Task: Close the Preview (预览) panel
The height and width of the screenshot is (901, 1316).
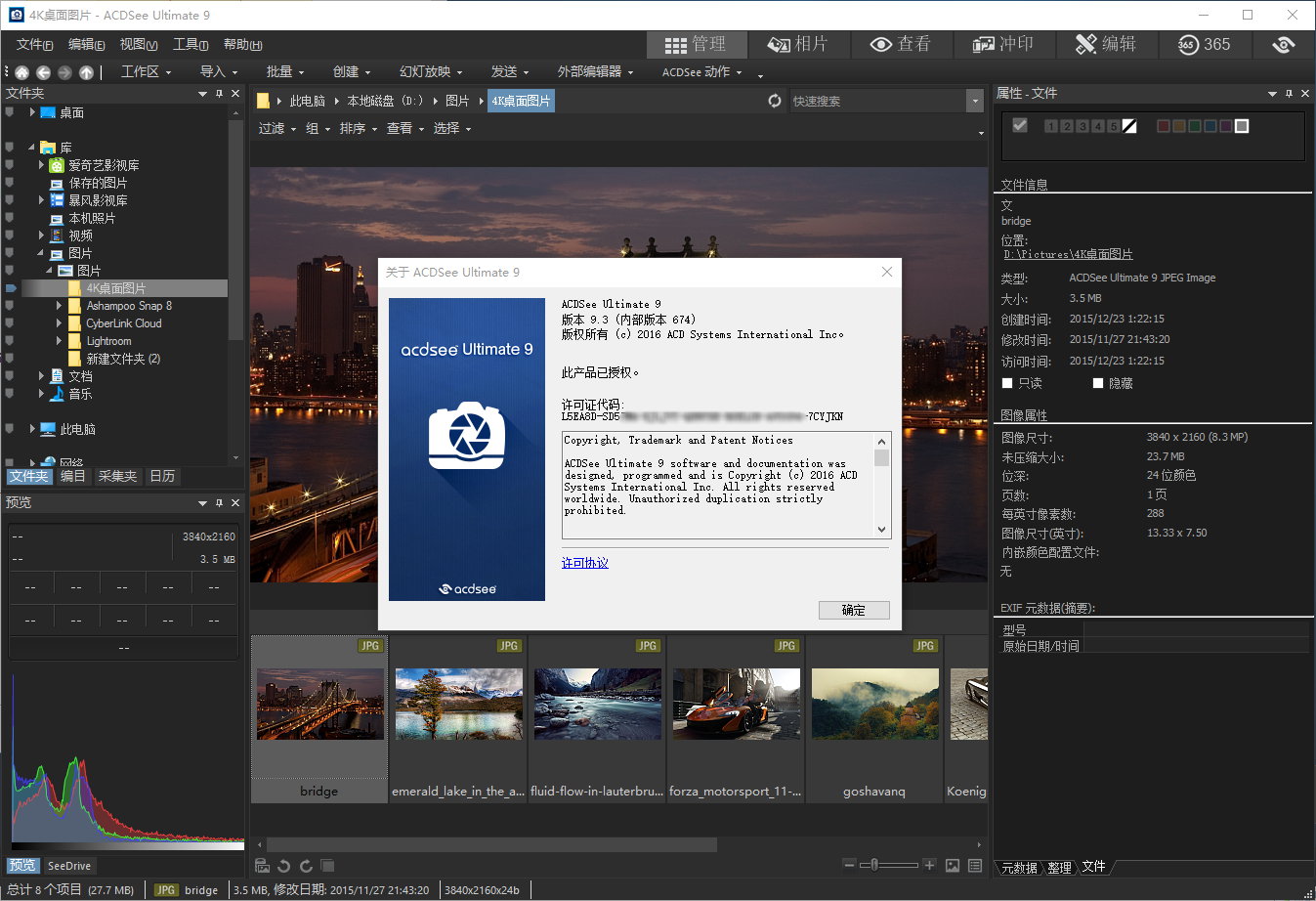Action: pos(235,502)
